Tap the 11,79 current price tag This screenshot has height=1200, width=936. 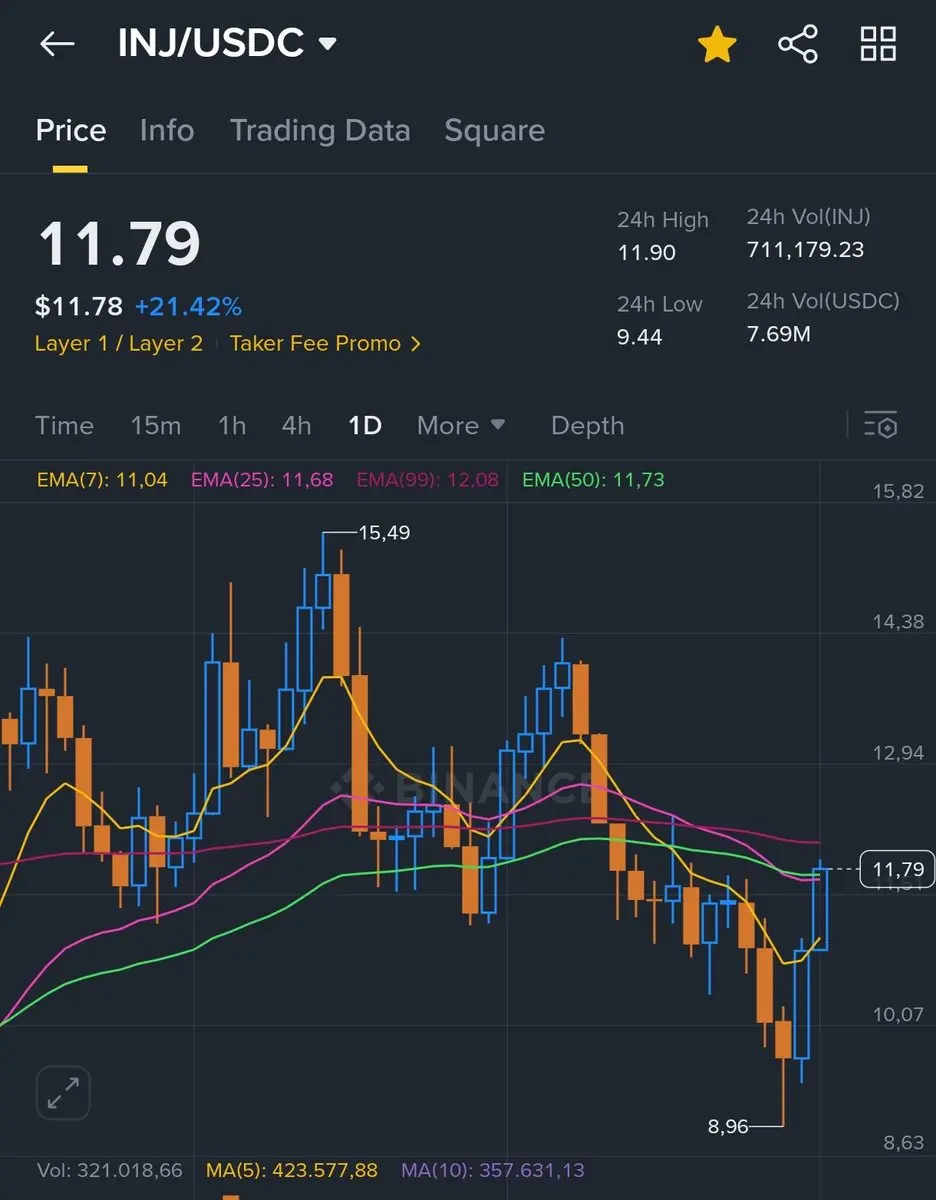pos(898,869)
